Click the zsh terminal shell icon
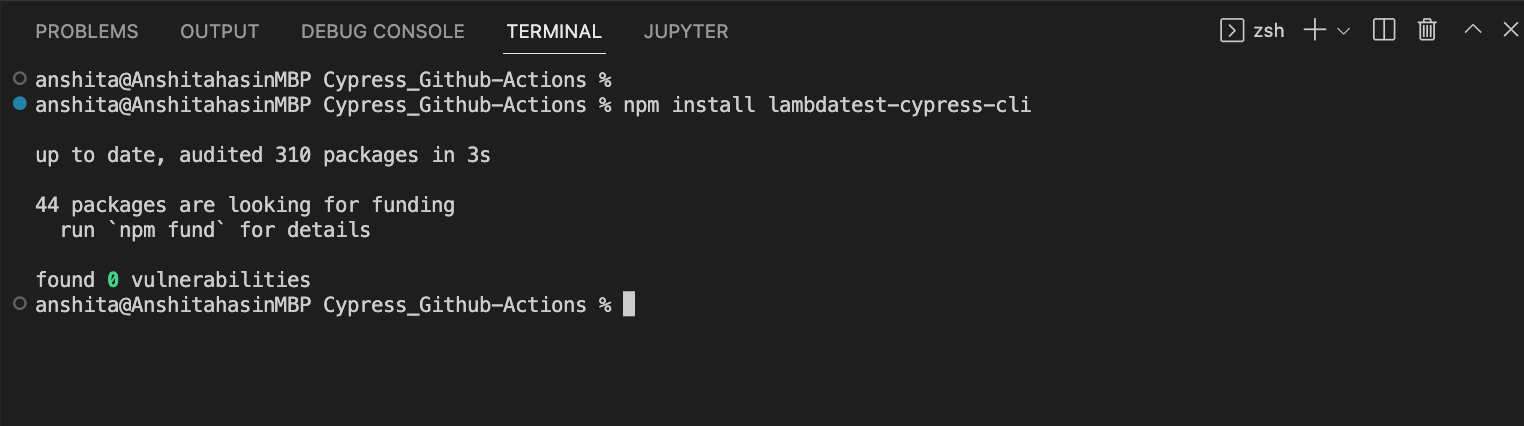 [x=1232, y=30]
